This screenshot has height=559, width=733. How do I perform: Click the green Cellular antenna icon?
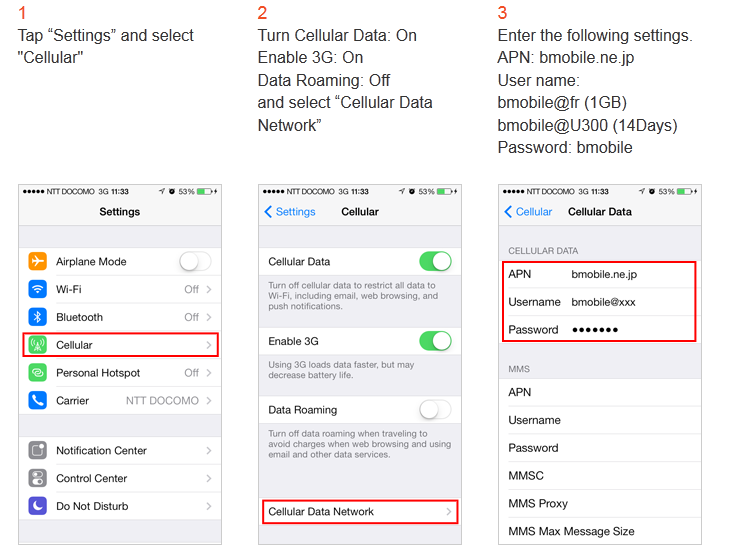click(x=38, y=345)
